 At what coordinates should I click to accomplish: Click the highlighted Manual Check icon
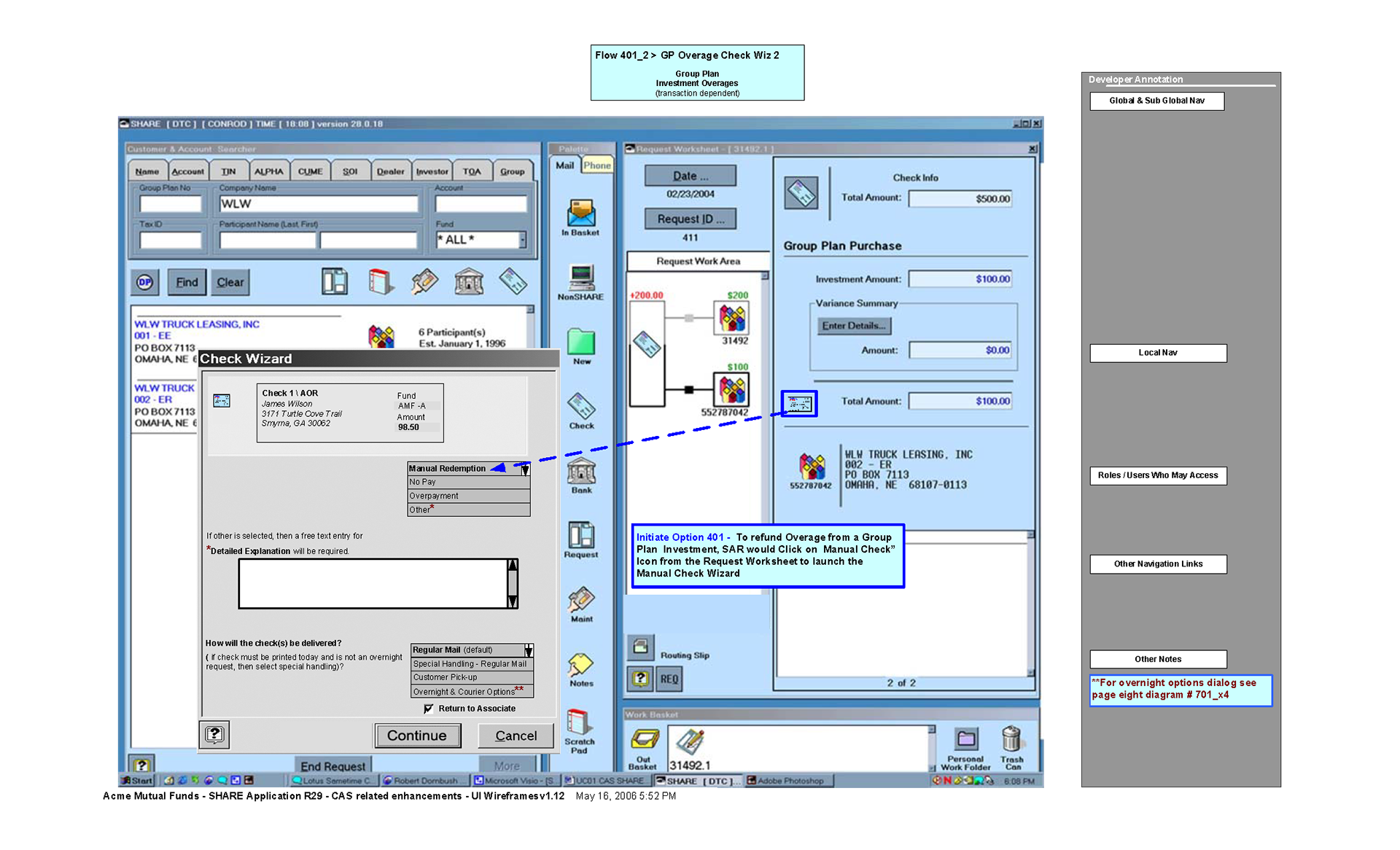(799, 403)
